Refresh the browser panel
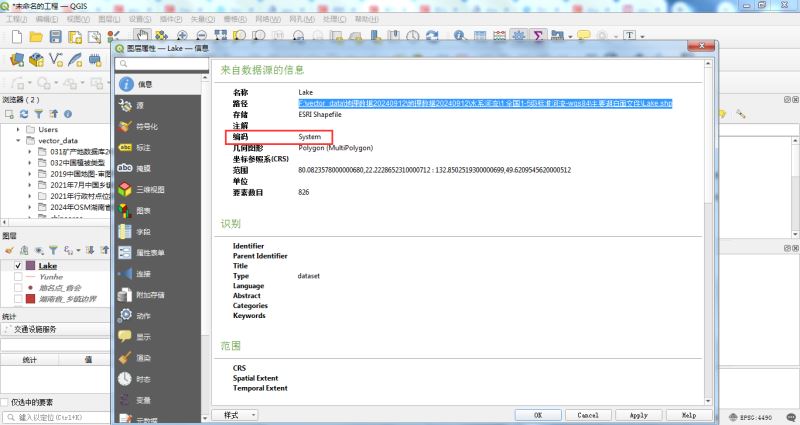The height and width of the screenshot is (425, 800). [x=24, y=114]
